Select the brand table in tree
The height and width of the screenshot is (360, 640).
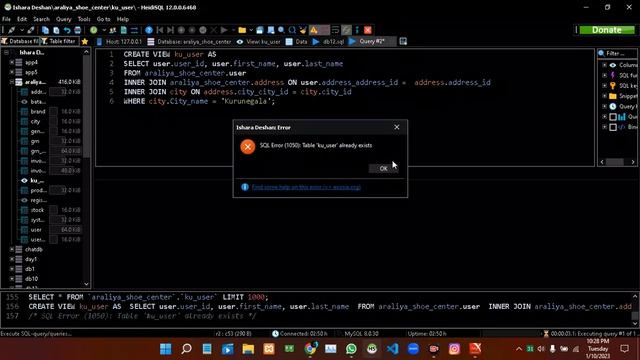(x=38, y=111)
